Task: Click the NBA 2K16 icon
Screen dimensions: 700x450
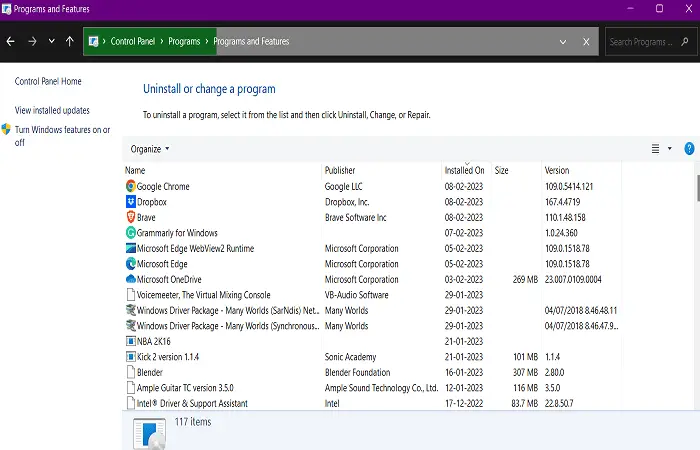Action: click(x=130, y=341)
